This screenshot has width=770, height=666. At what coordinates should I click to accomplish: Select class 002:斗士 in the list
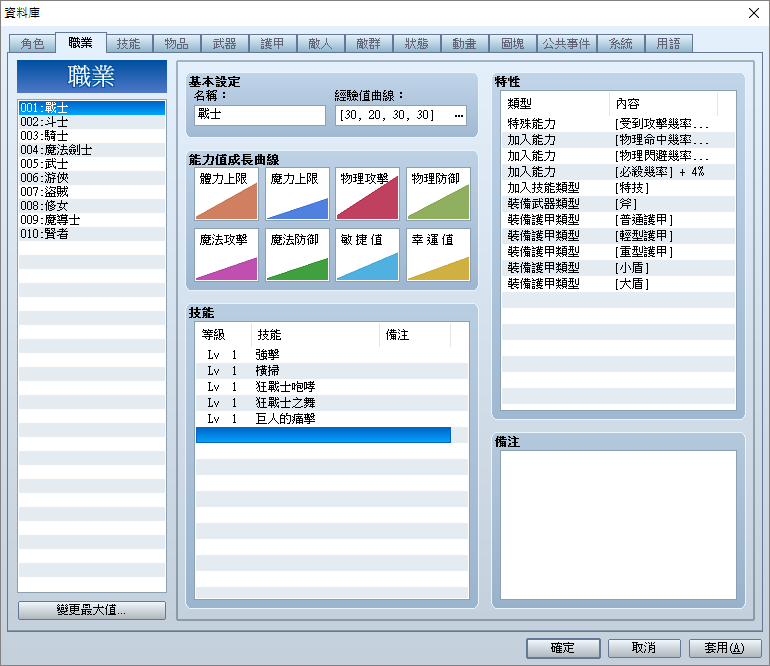point(92,122)
